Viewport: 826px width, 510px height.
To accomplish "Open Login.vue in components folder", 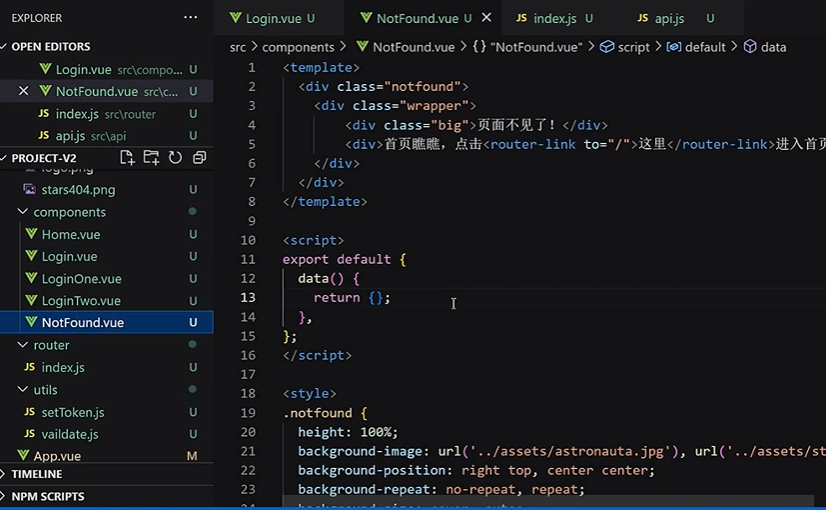I will pos(106,257).
